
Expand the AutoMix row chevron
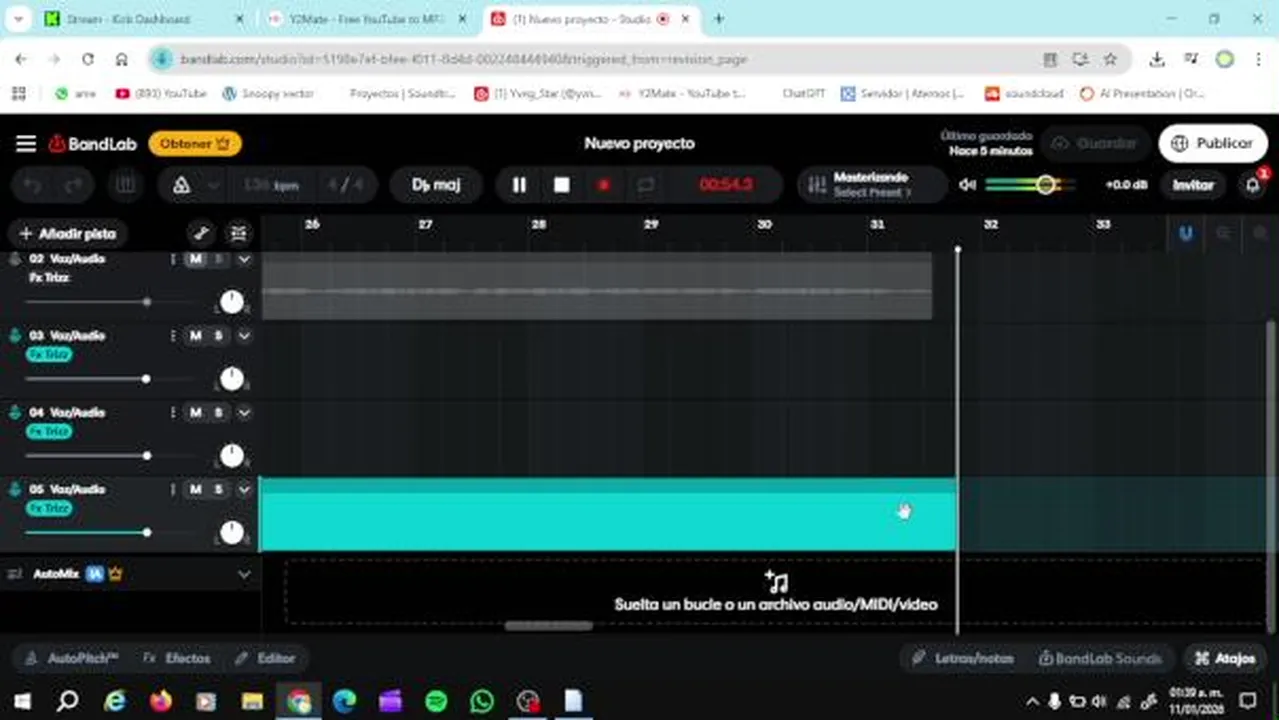point(243,575)
